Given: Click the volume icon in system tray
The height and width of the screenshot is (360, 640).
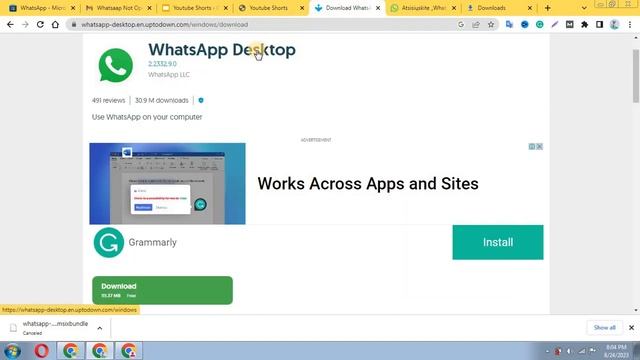Looking at the screenshot, I should [569, 351].
